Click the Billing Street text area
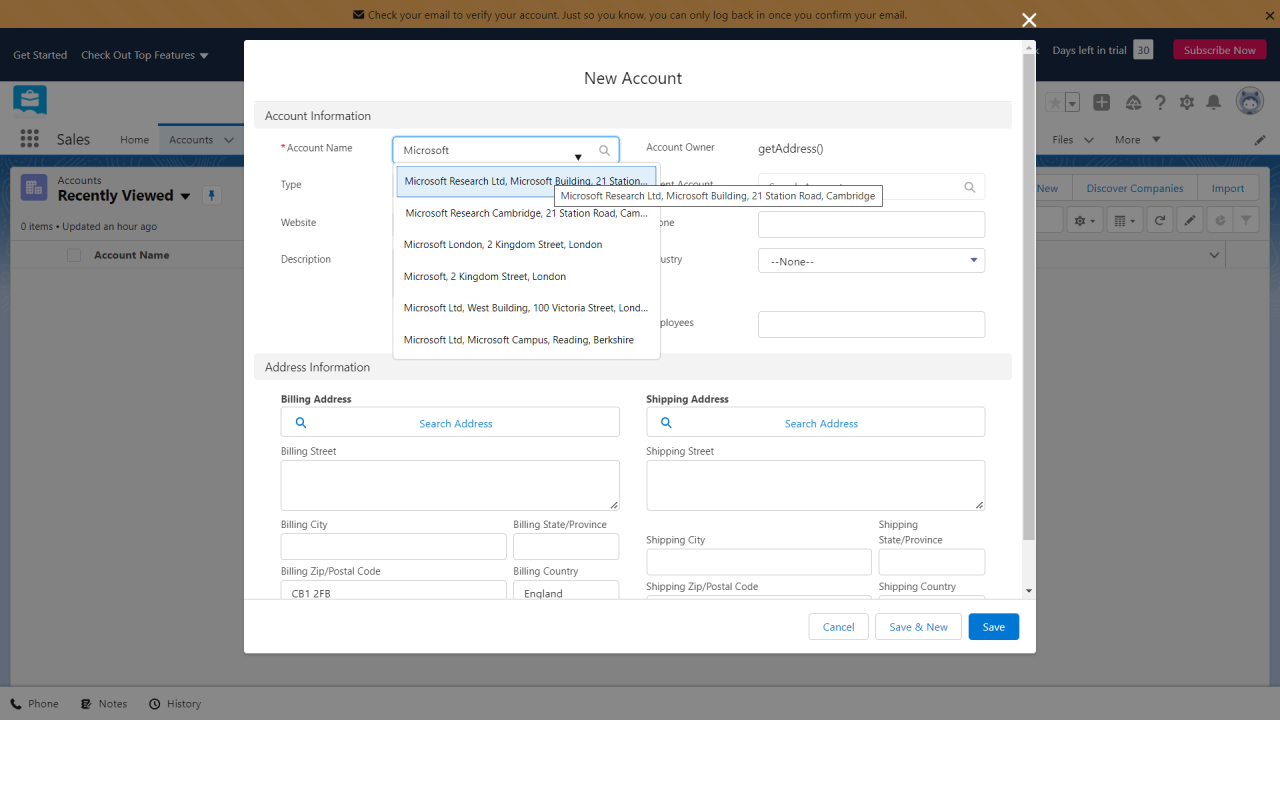This screenshot has height=800, width=1280. 450,485
